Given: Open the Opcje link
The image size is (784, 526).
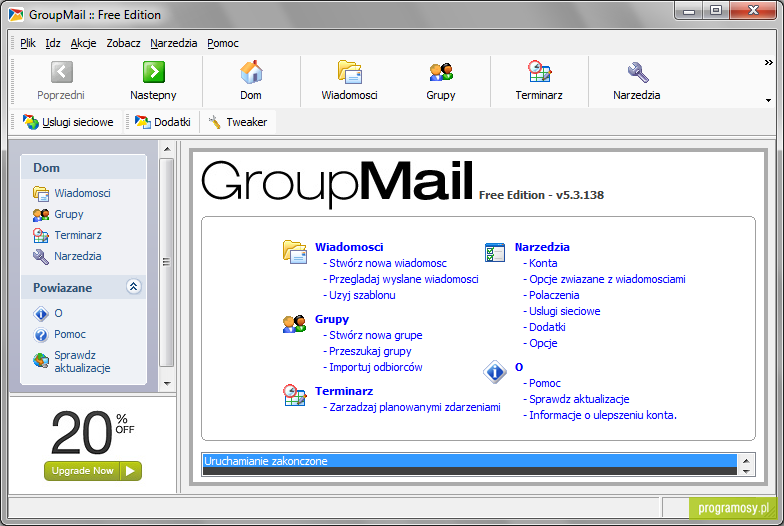Looking at the screenshot, I should 543,343.
